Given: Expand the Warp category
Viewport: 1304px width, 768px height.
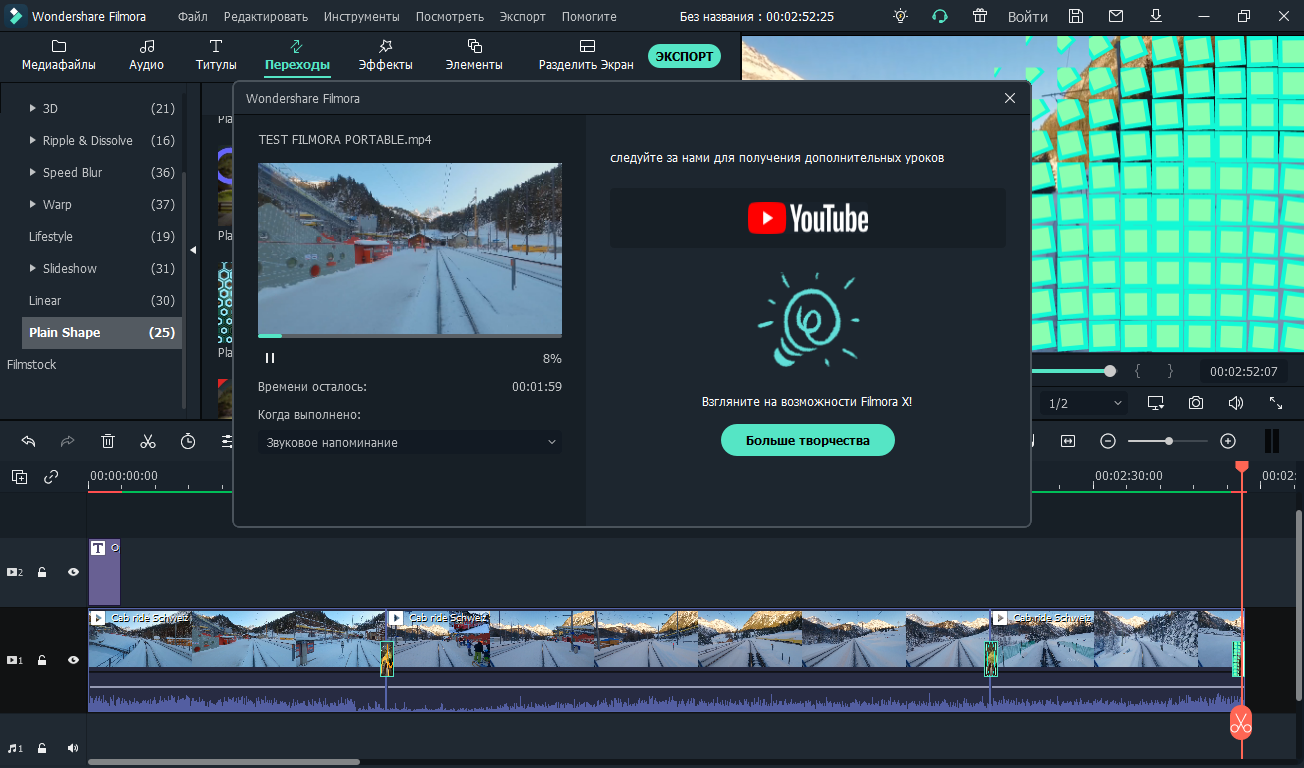Looking at the screenshot, I should (x=33, y=204).
